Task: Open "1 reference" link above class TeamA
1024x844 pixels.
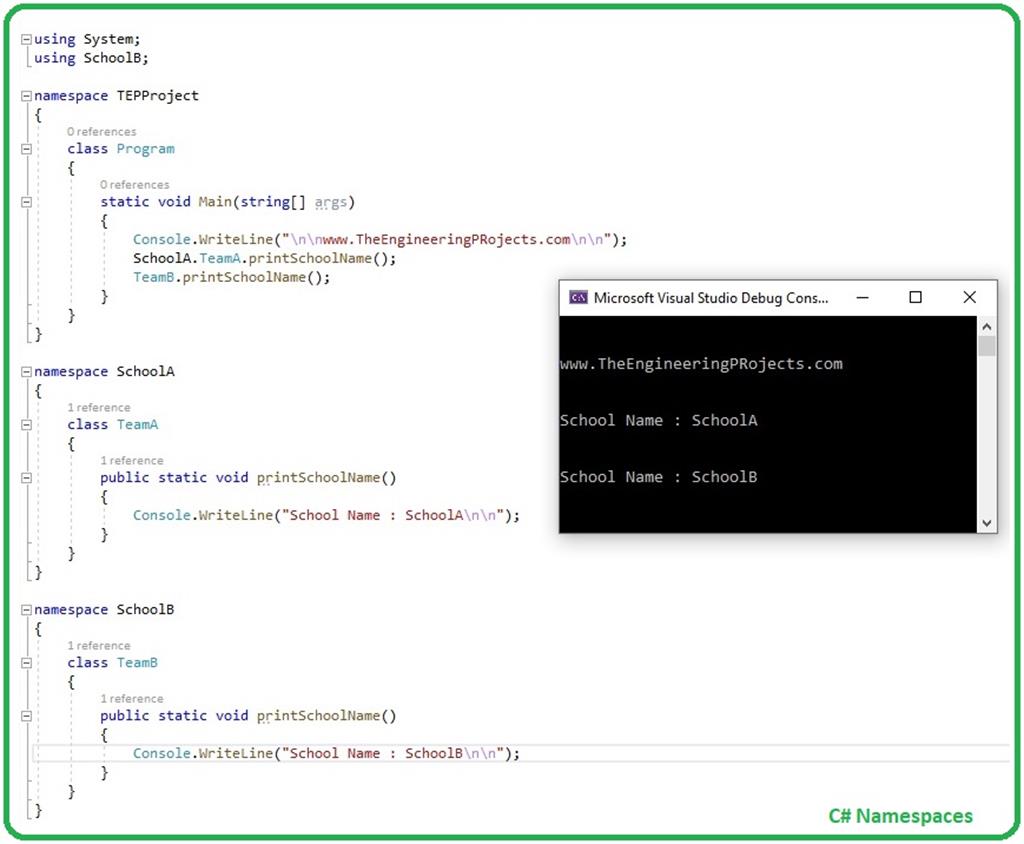Action: click(x=99, y=408)
